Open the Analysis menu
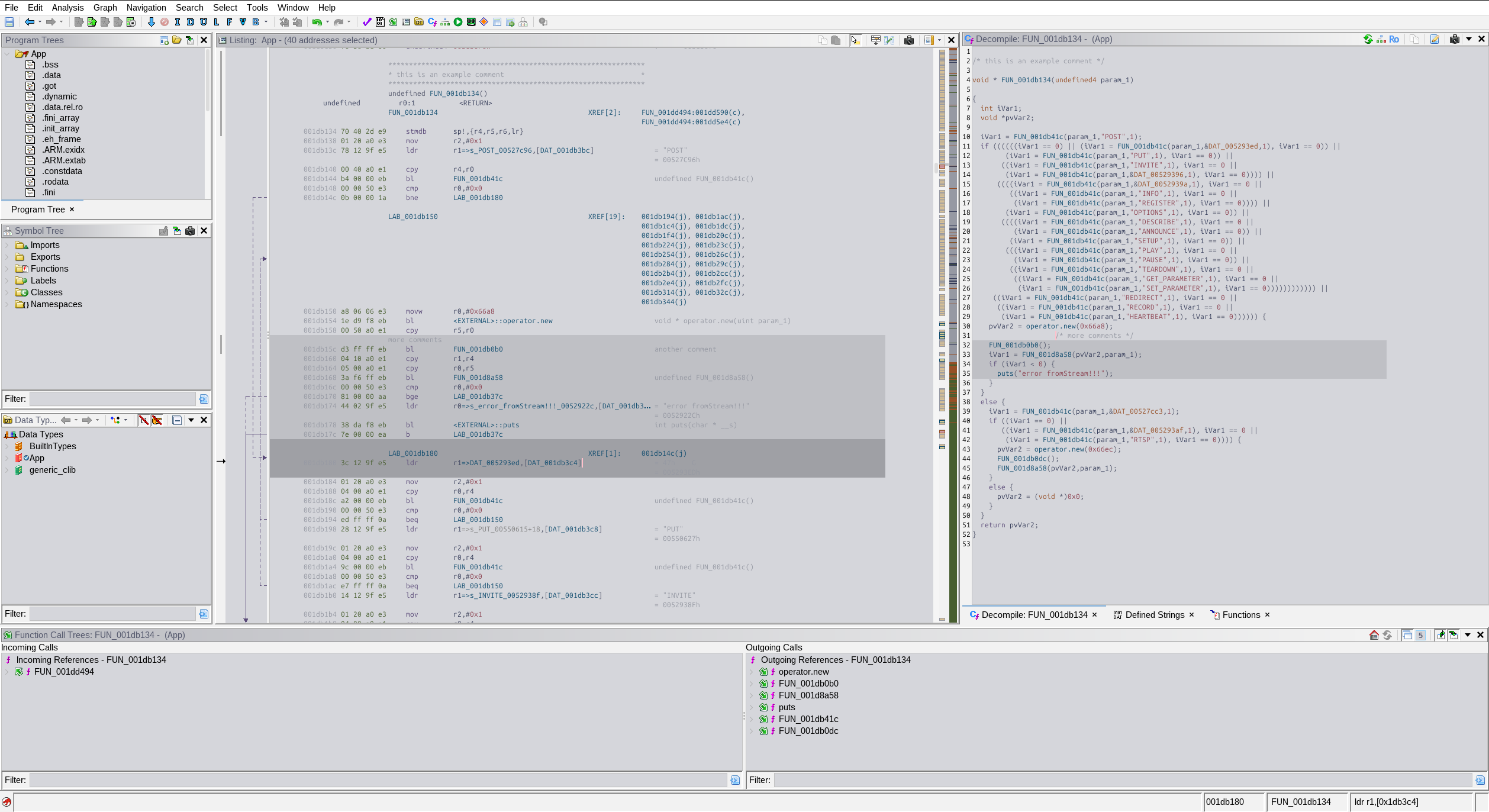The width and height of the screenshot is (1489, 812). point(67,8)
